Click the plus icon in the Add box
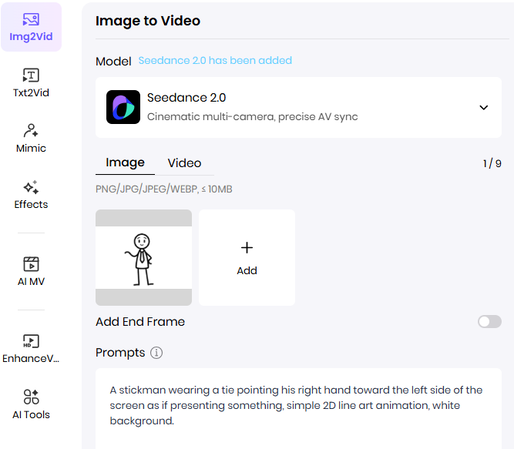 tap(247, 248)
